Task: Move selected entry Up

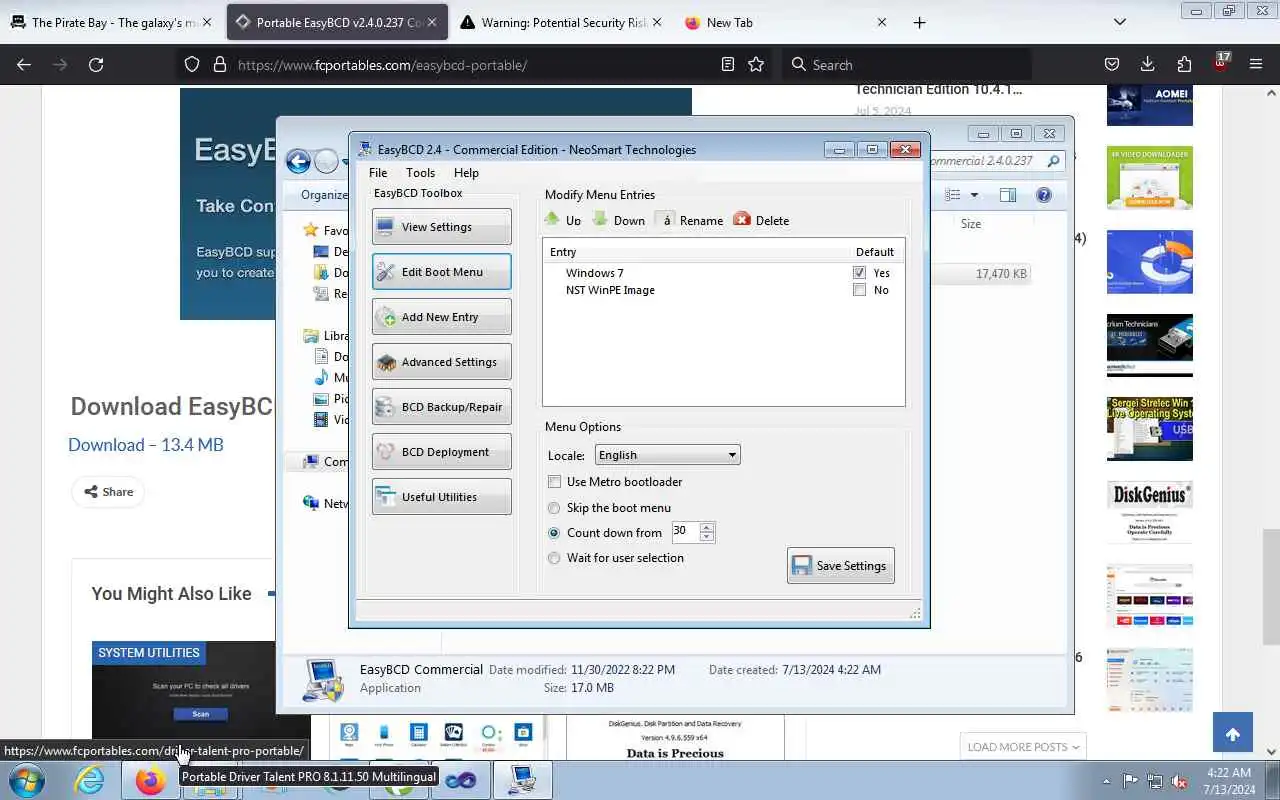Action: (x=563, y=220)
